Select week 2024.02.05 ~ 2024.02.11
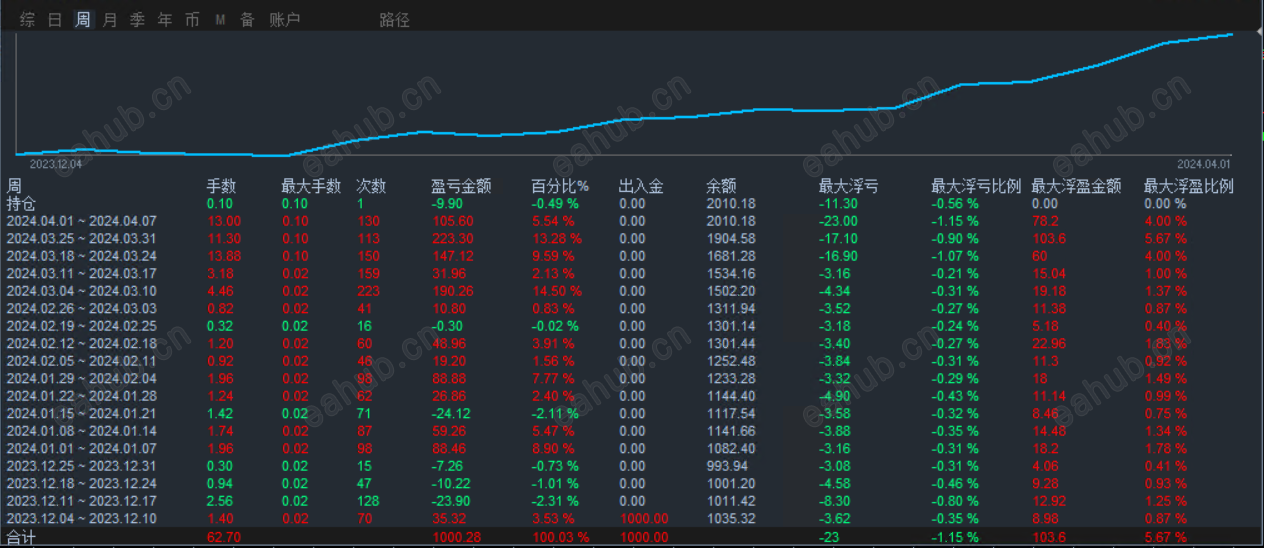1264x548 pixels. 82,360
